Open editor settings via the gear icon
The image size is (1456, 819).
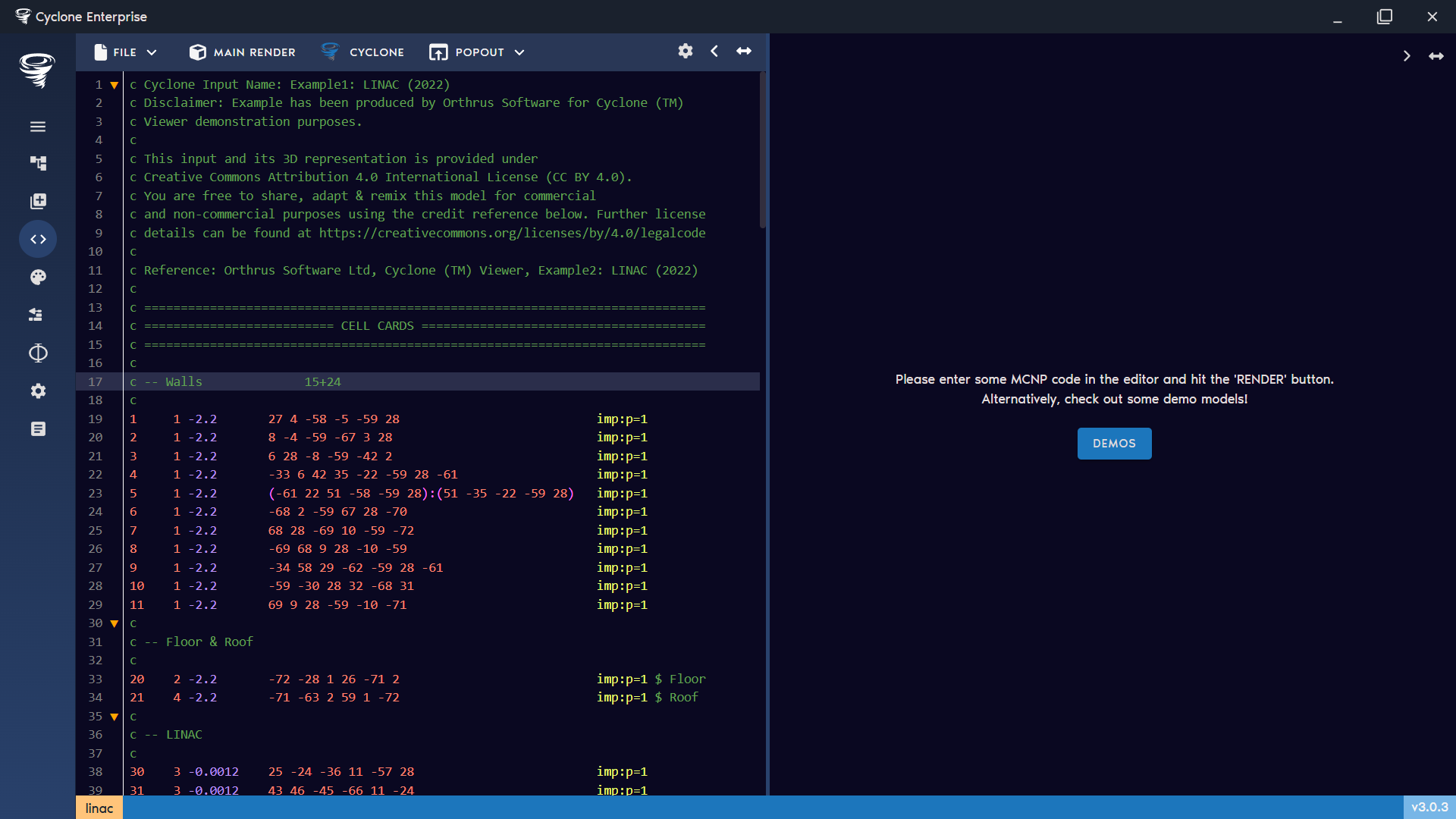pyautogui.click(x=685, y=52)
